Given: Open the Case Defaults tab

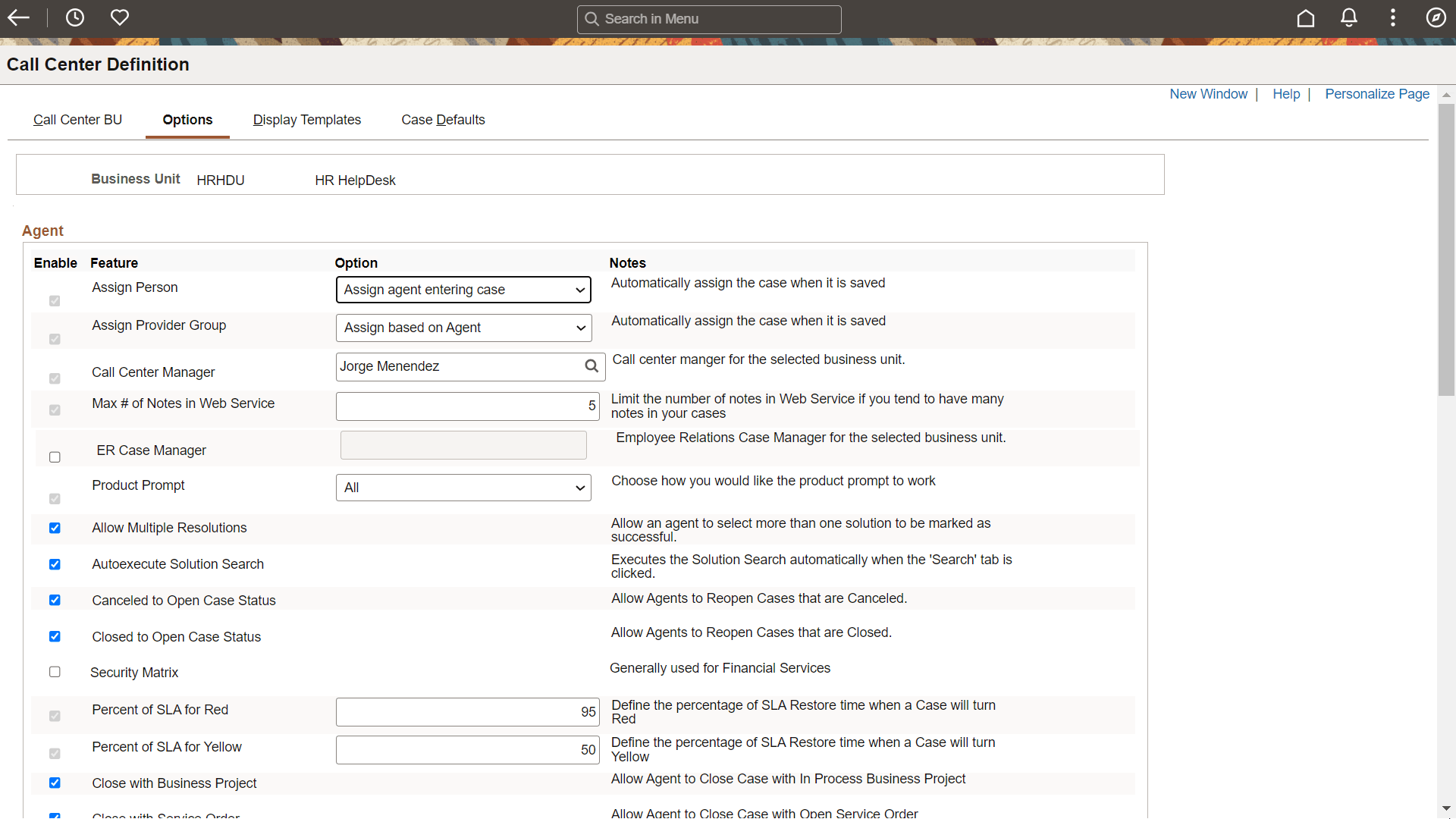Looking at the screenshot, I should tap(443, 120).
